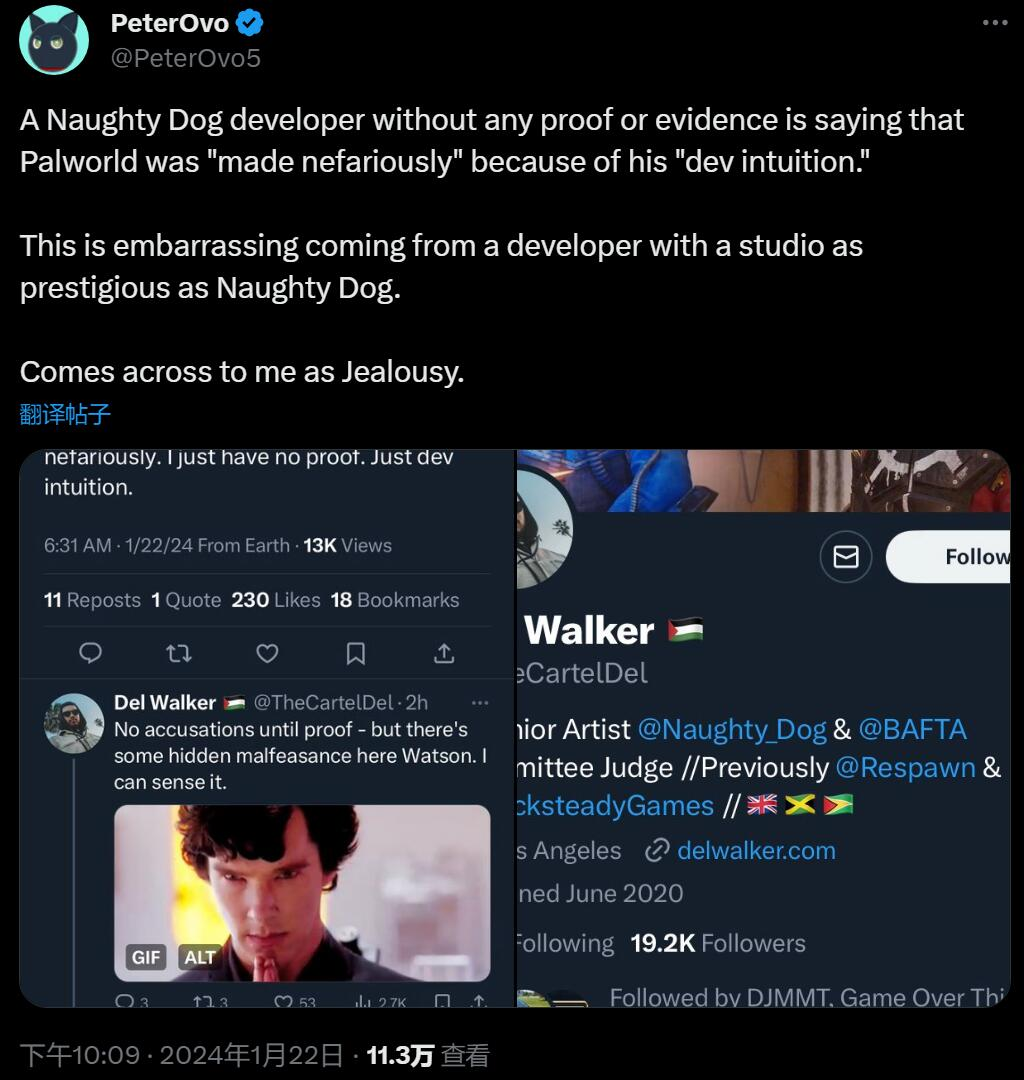This screenshot has height=1080, width=1024.
Task: Open Del Walker reply's three-dot menu
Action: pos(480,703)
